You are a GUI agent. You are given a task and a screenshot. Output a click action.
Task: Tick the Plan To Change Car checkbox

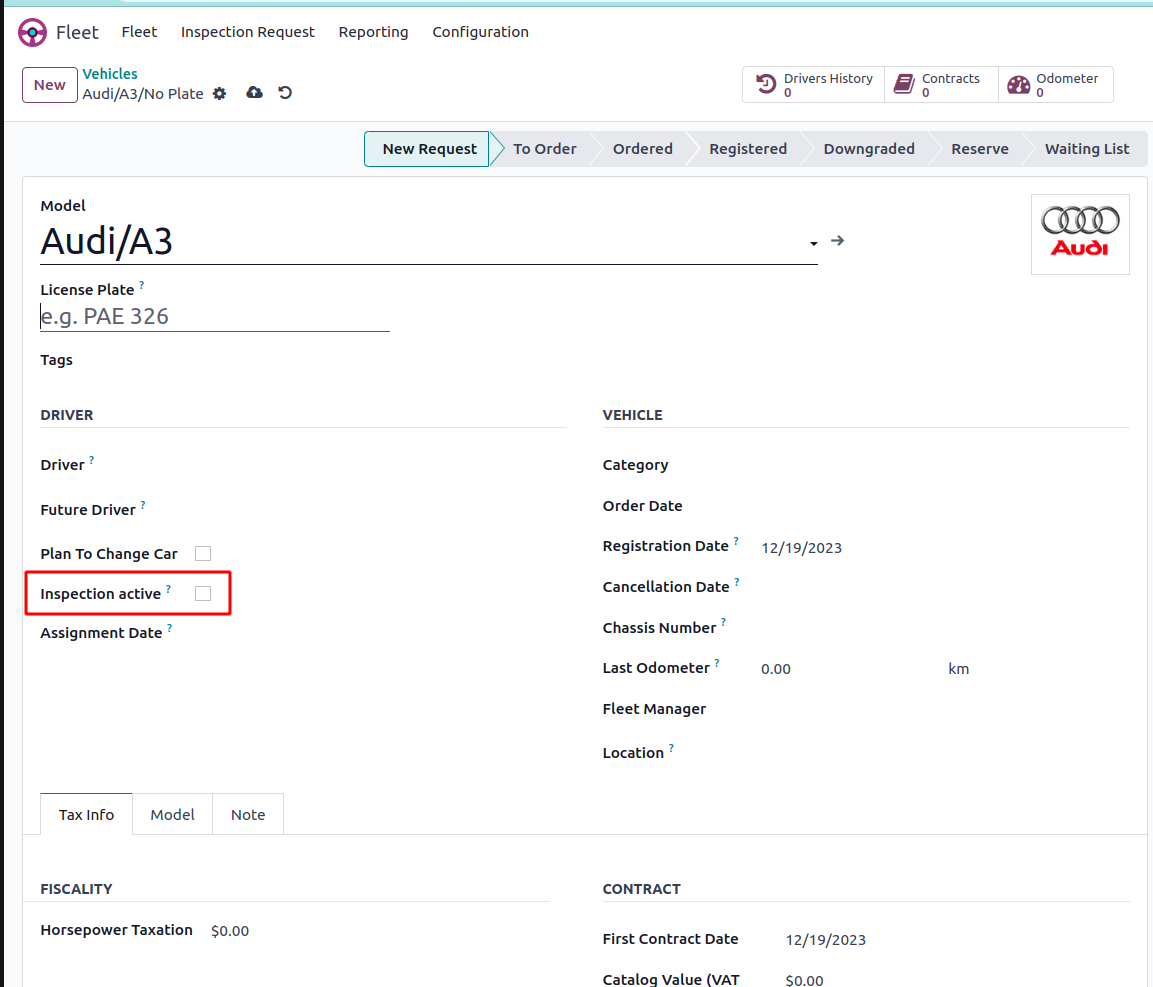203,553
